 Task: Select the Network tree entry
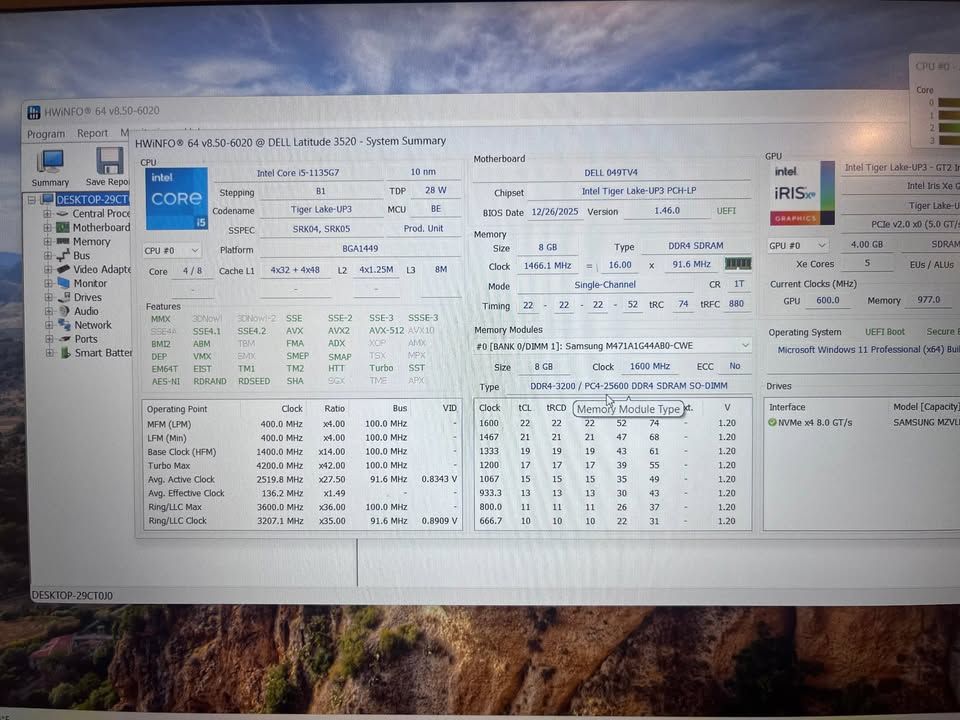click(x=93, y=325)
